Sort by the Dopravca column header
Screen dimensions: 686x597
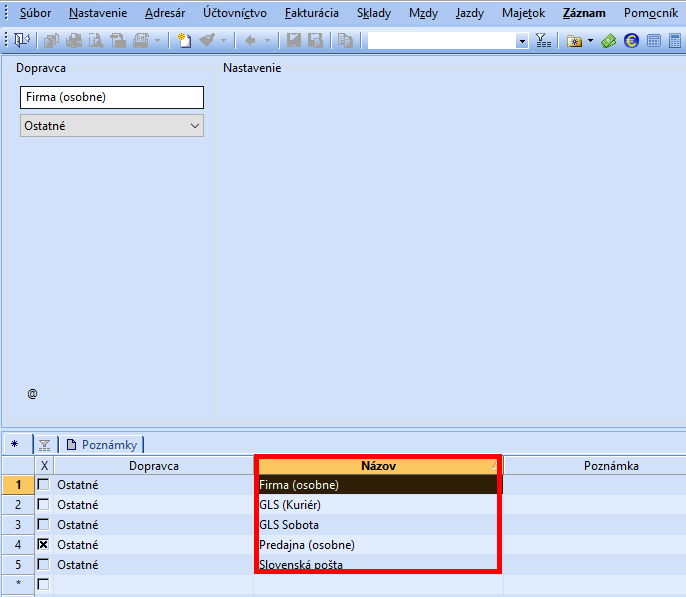tap(154, 466)
